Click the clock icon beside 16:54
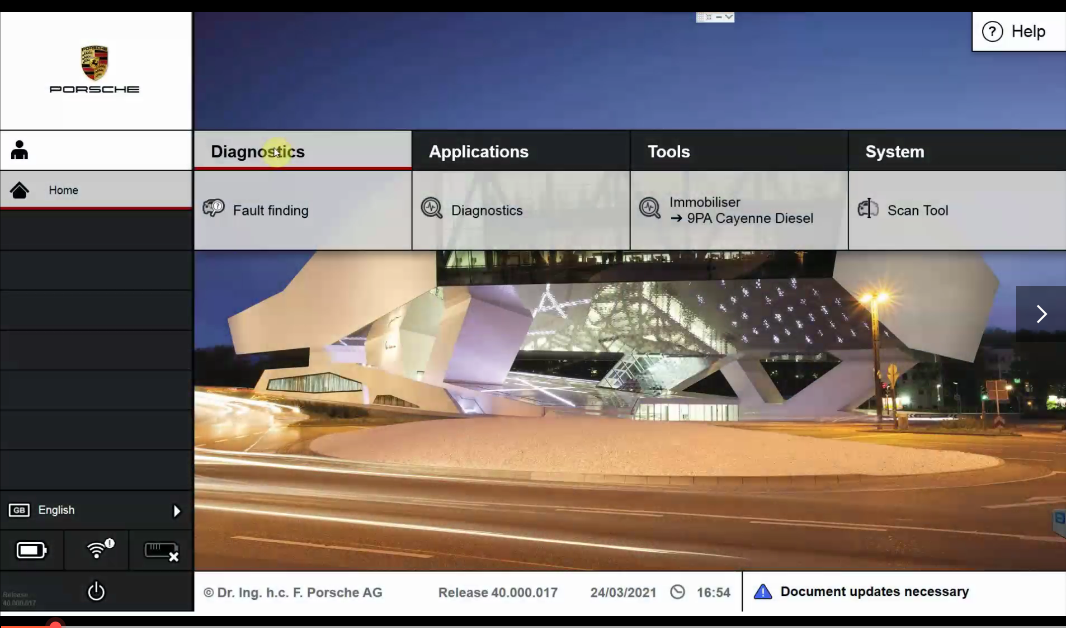Viewport: 1066px width, 628px height. pyautogui.click(x=678, y=592)
